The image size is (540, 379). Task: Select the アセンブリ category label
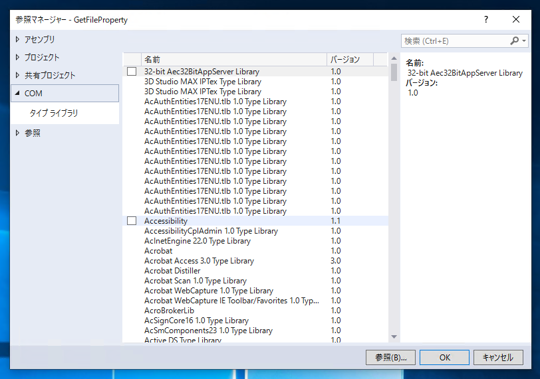40,39
